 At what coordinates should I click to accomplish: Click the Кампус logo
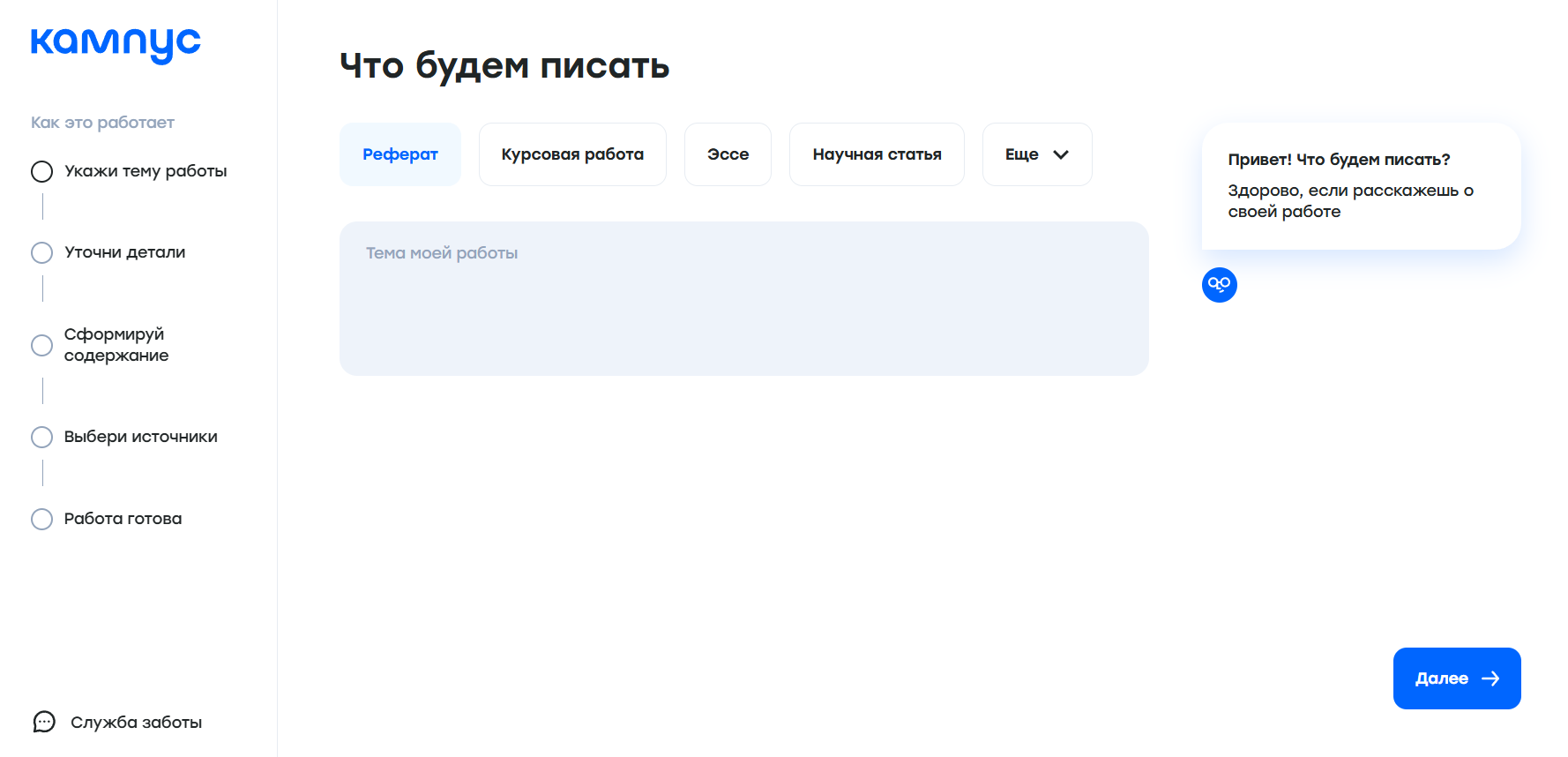point(116,44)
